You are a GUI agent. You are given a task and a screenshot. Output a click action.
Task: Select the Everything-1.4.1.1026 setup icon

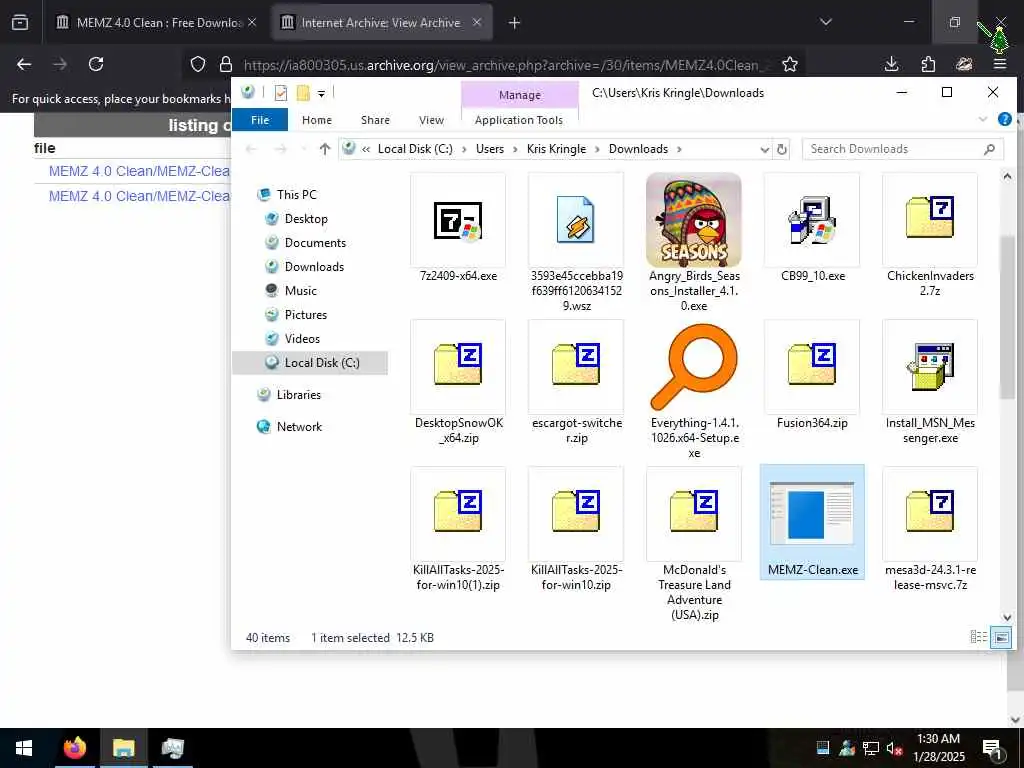point(694,366)
